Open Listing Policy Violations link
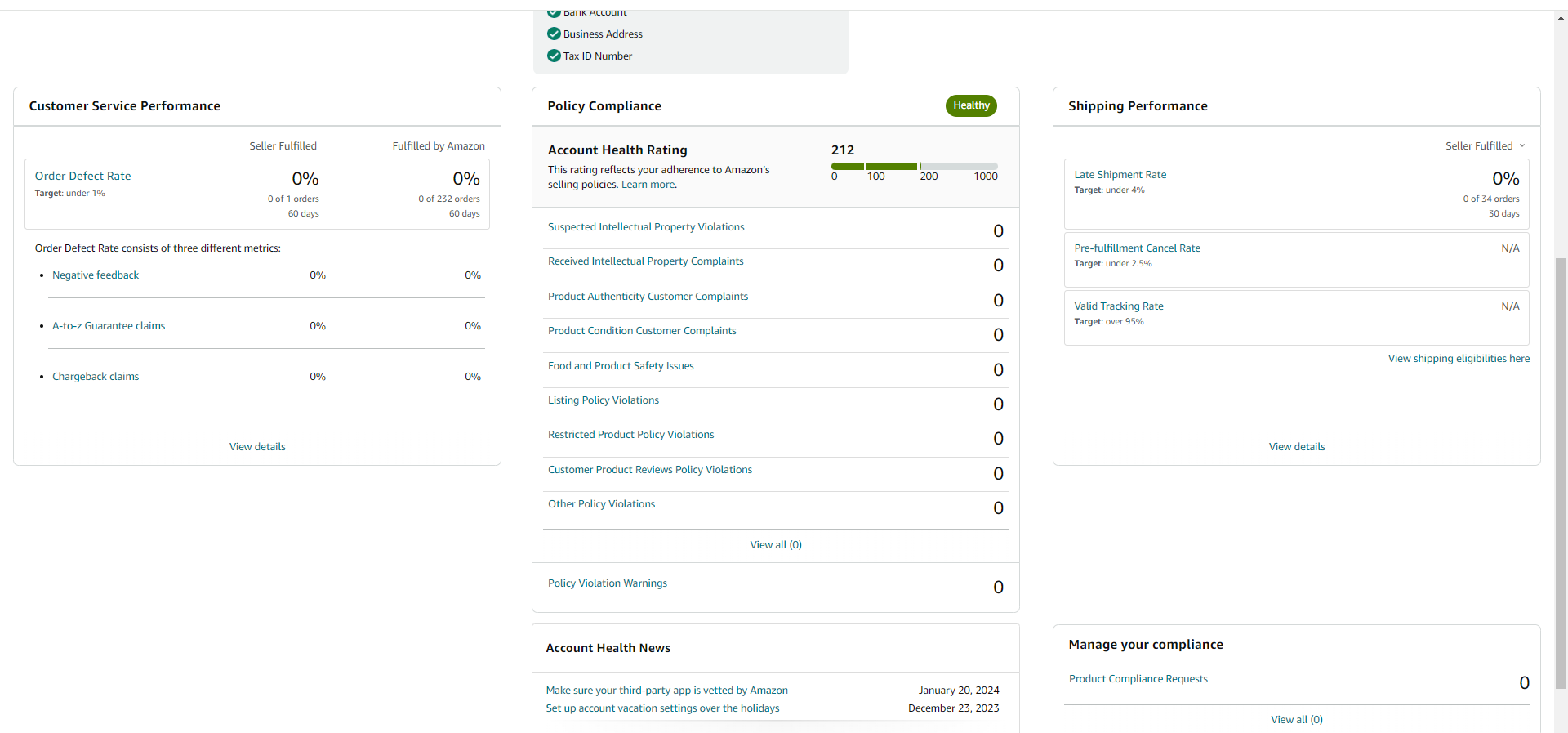 tap(604, 400)
